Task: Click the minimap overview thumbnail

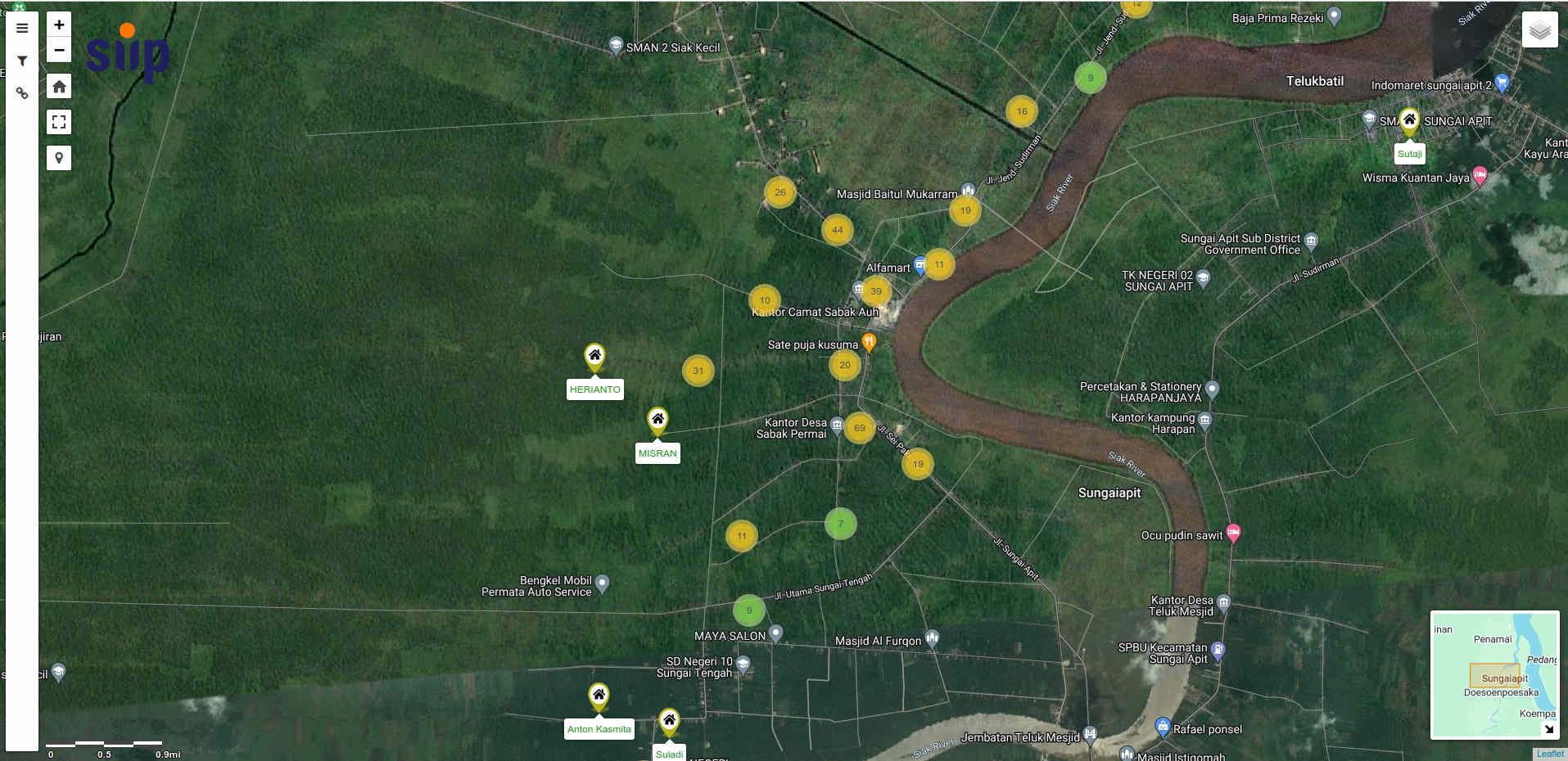Action: pyautogui.click(x=1494, y=675)
